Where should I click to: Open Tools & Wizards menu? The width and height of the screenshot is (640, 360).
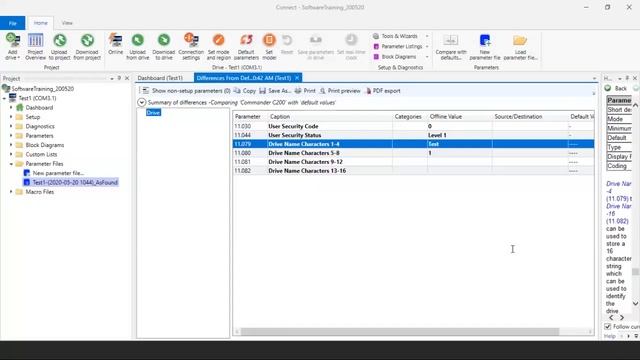click(400, 36)
